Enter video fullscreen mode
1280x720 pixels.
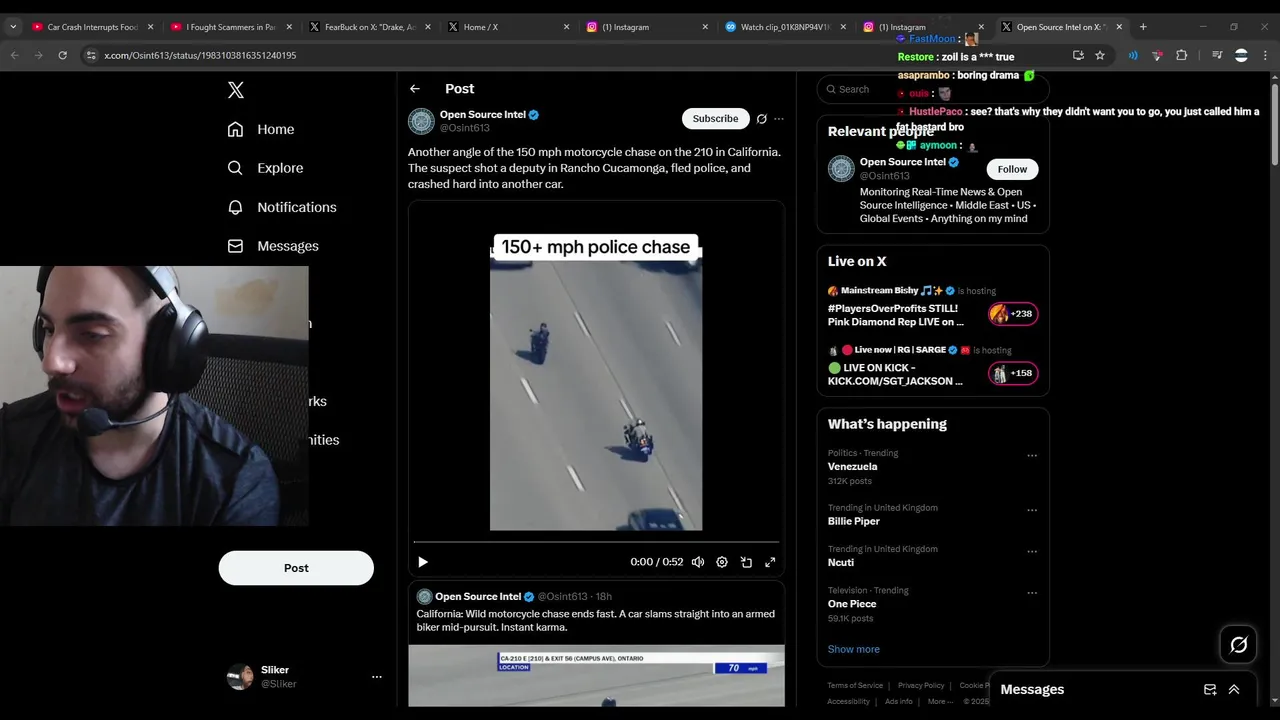770,562
